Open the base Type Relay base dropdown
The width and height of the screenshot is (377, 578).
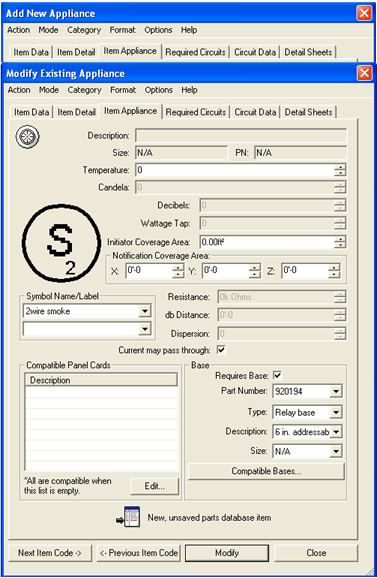coord(336,412)
